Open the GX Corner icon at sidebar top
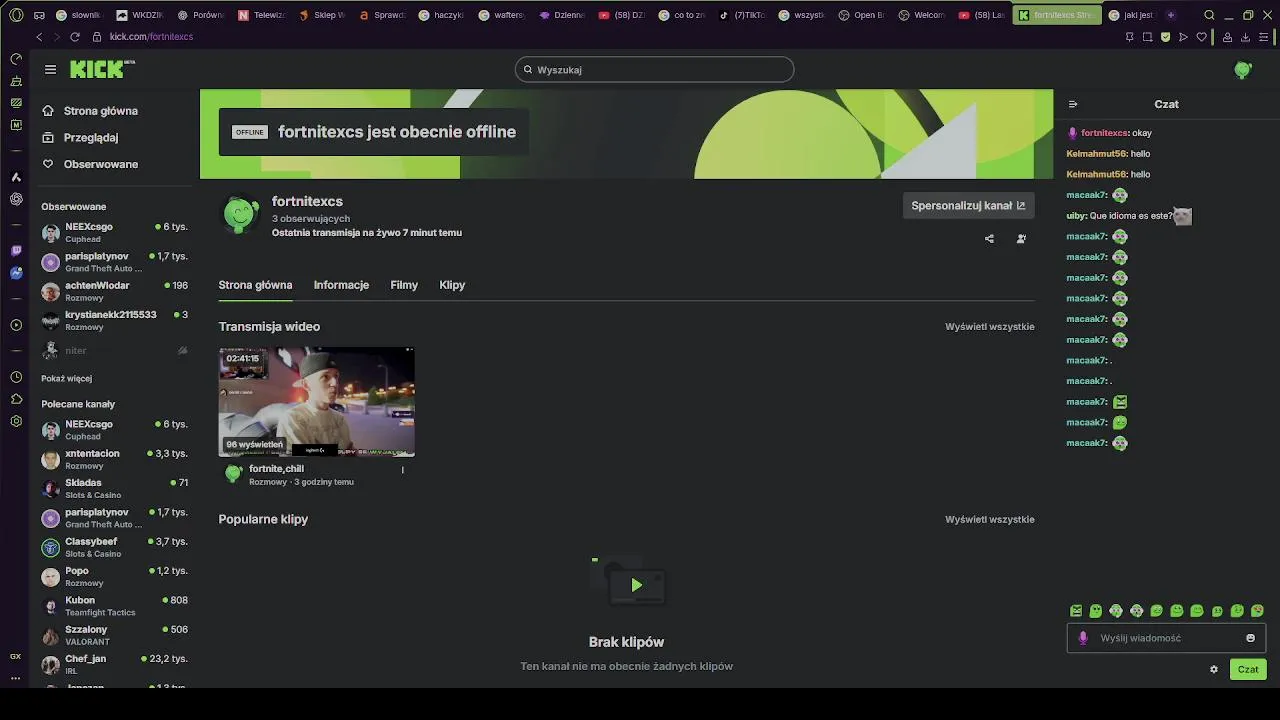Viewport: 1280px width, 720px height. (x=16, y=59)
